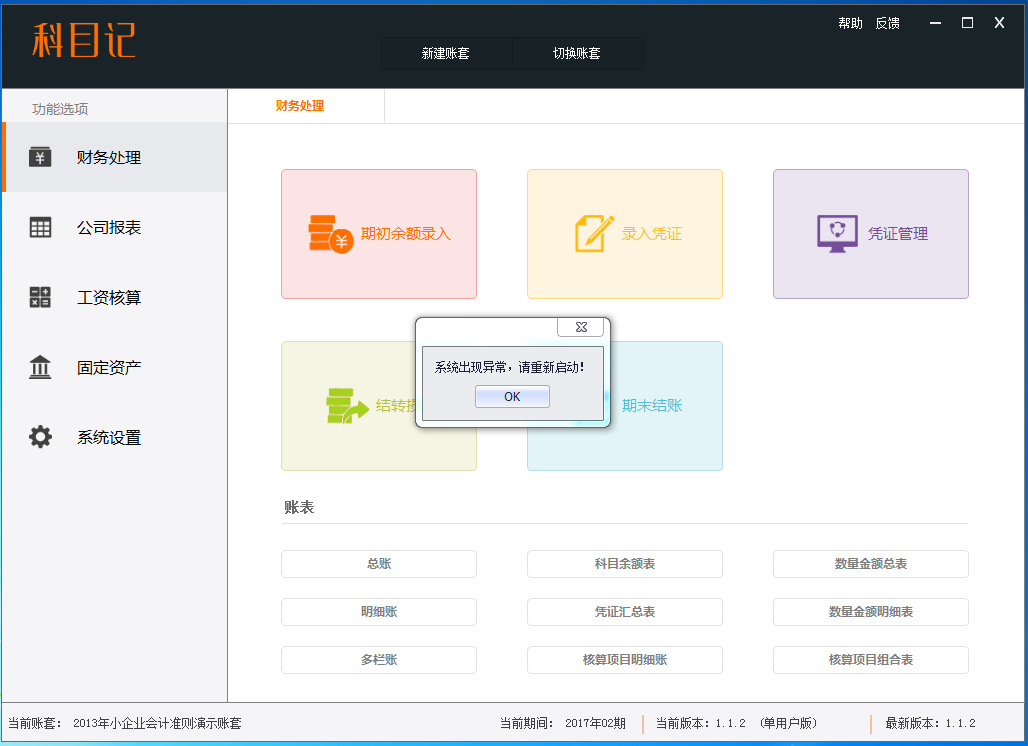
Task: Open the 数量金额明细表 report
Action: point(870,612)
